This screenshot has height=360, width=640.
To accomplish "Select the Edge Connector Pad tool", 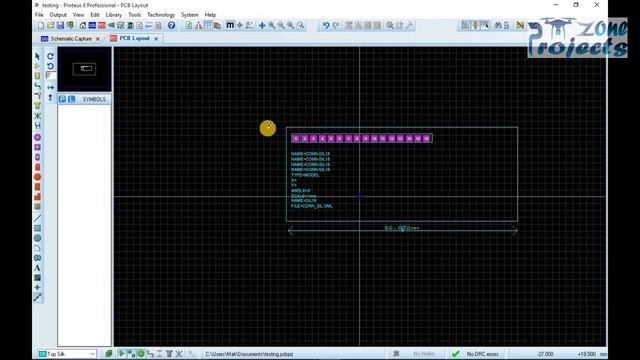I will (x=38, y=167).
